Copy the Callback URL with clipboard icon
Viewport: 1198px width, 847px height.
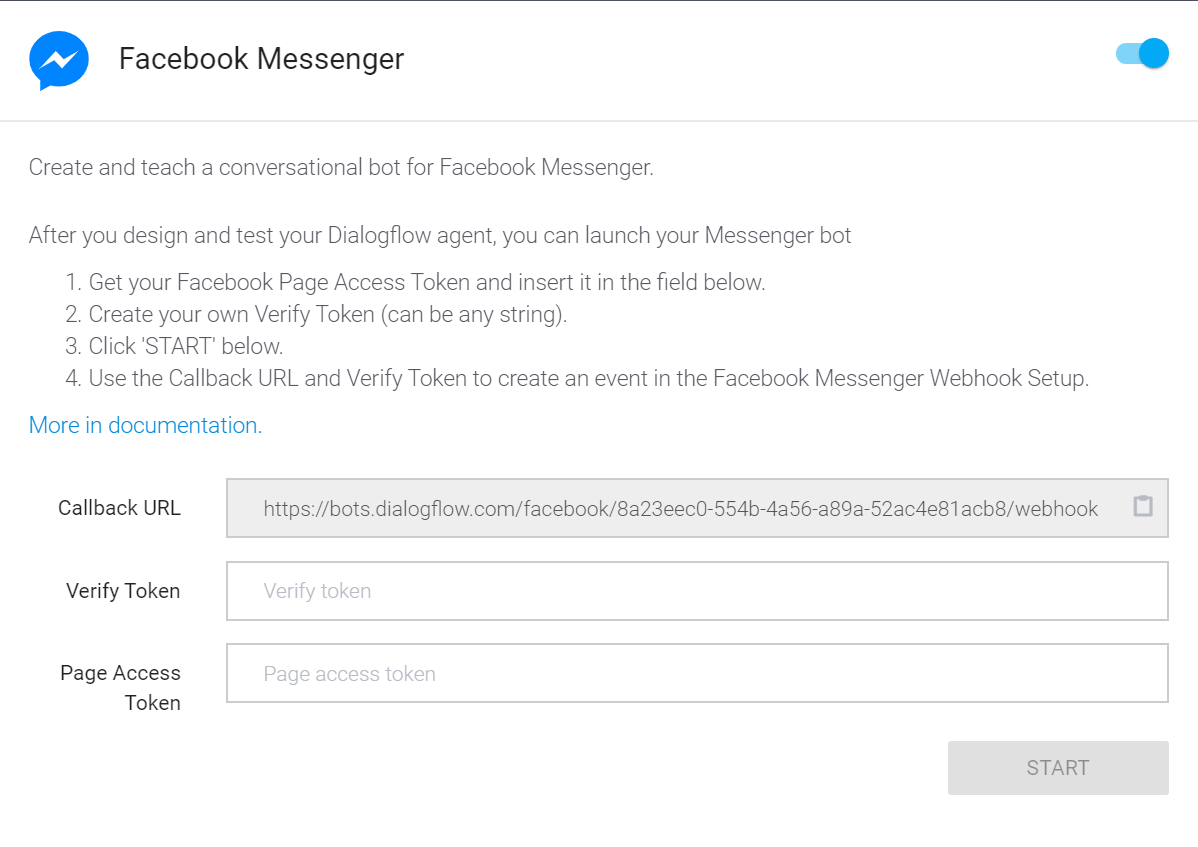1143,506
